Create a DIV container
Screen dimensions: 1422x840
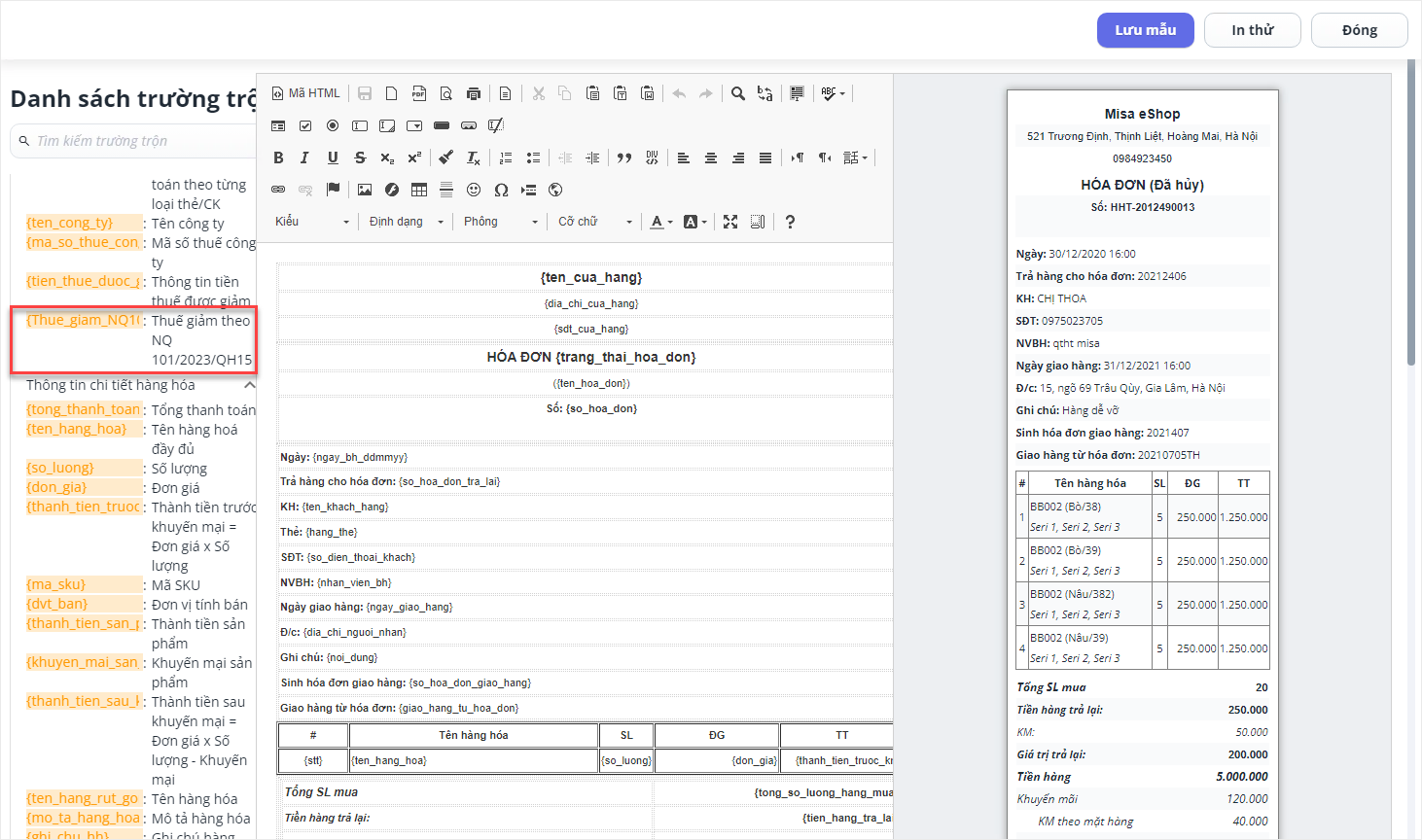point(652,157)
